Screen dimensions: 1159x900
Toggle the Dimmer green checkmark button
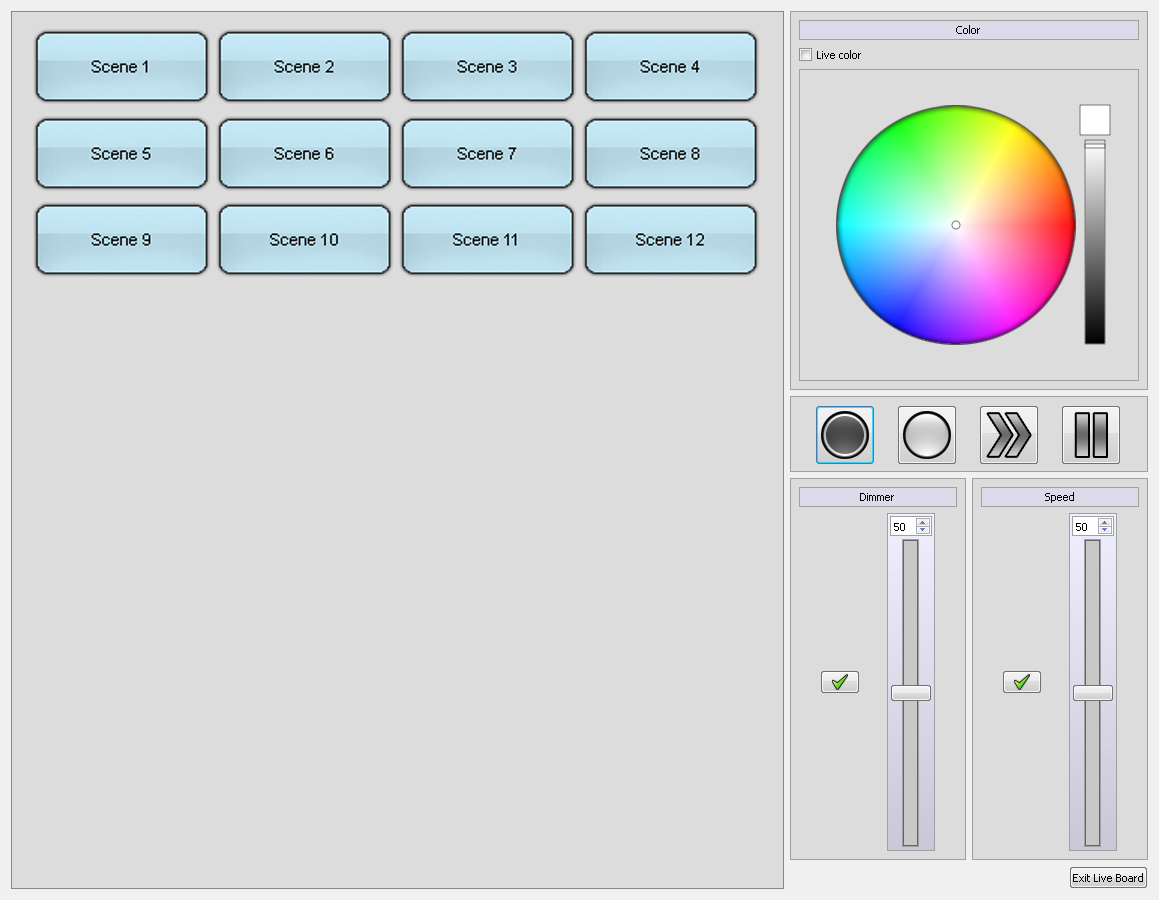tap(840, 682)
